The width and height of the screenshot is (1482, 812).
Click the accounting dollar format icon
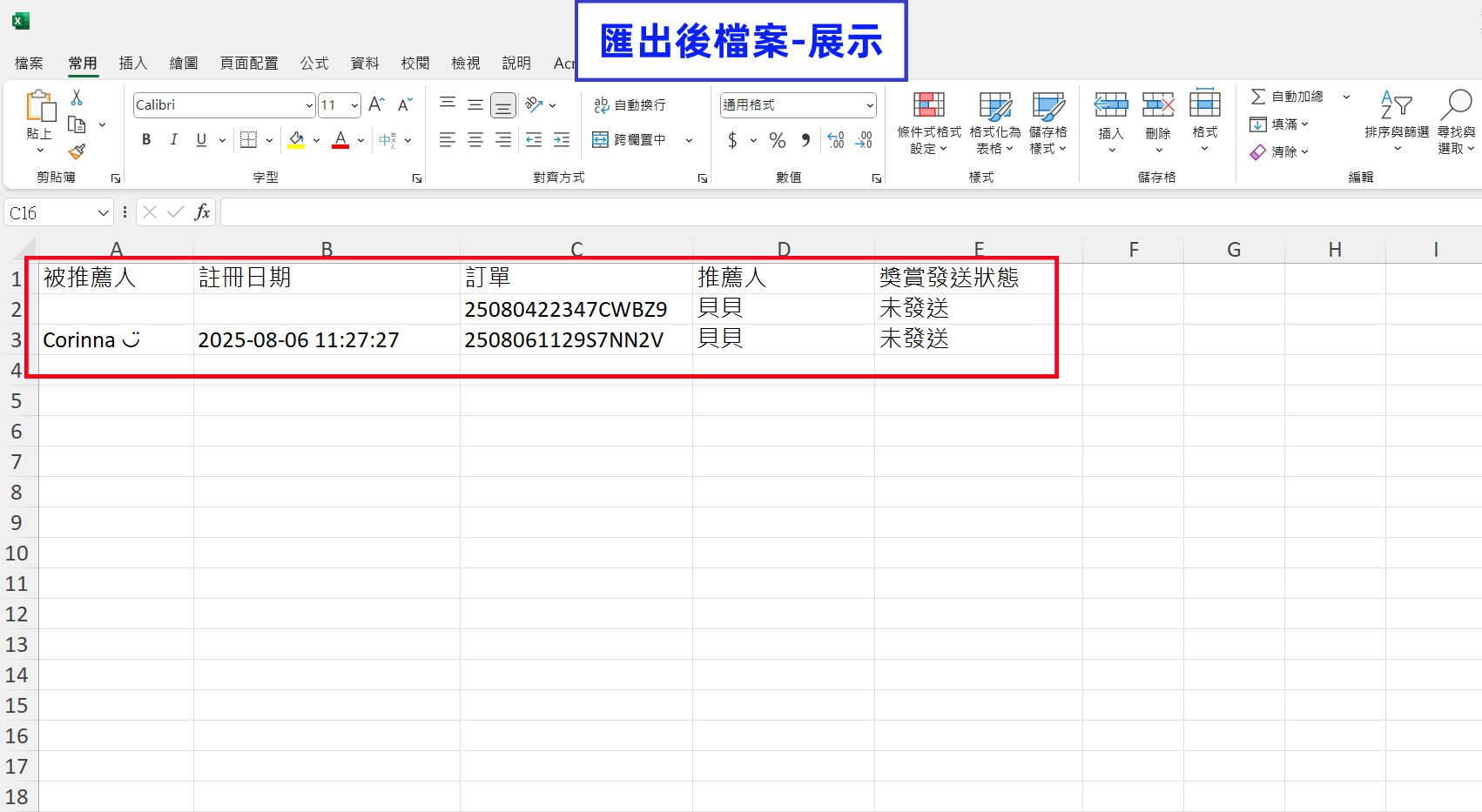pyautogui.click(x=732, y=139)
